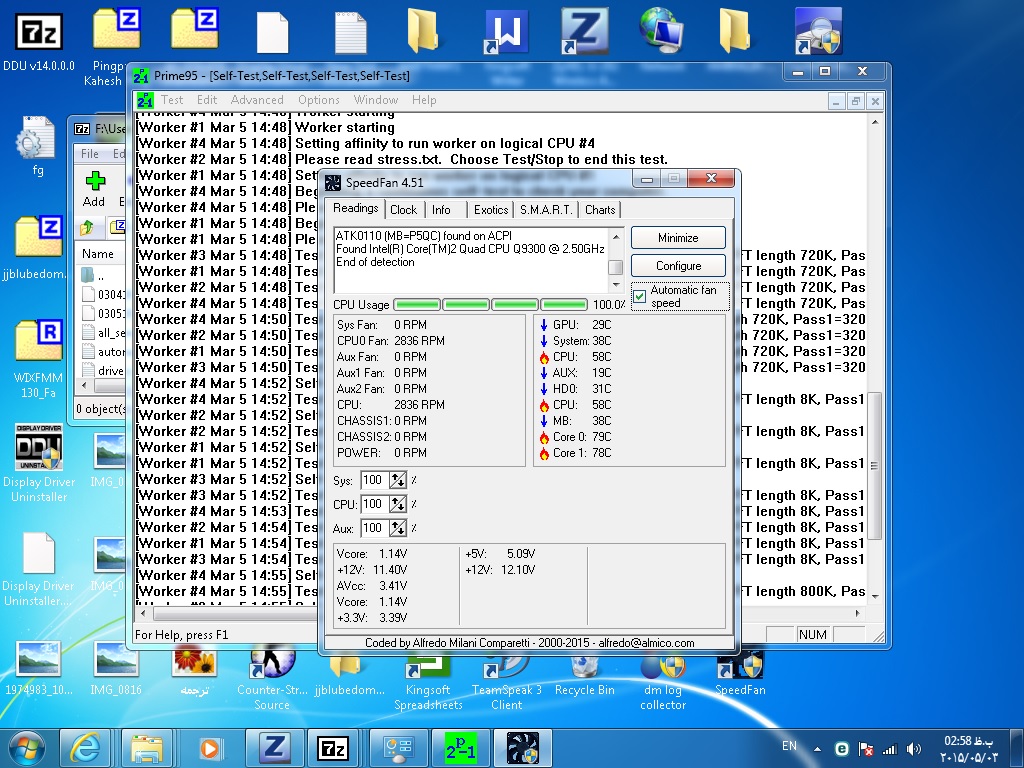The width and height of the screenshot is (1024, 768).
Task: Switch to Prime95 taskbar button
Action: click(x=460, y=748)
